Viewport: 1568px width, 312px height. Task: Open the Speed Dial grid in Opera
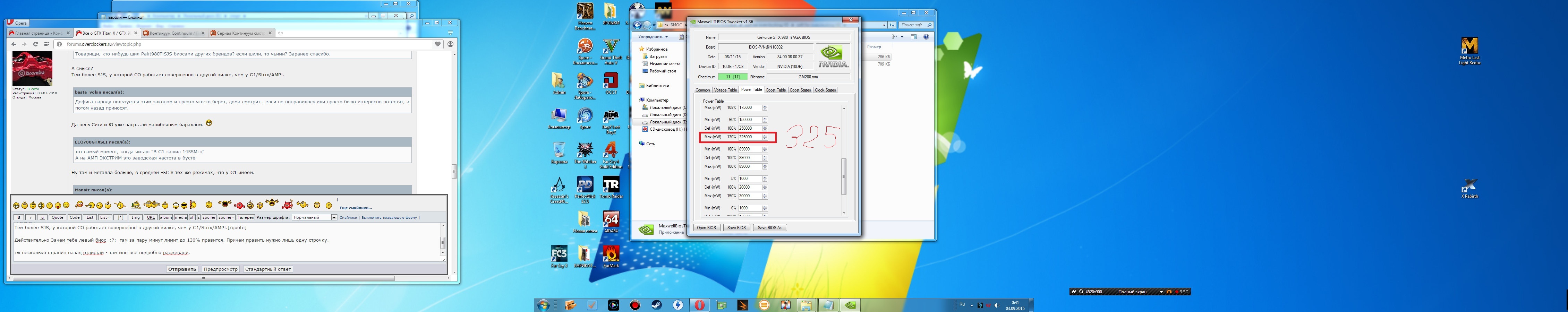(x=46, y=44)
